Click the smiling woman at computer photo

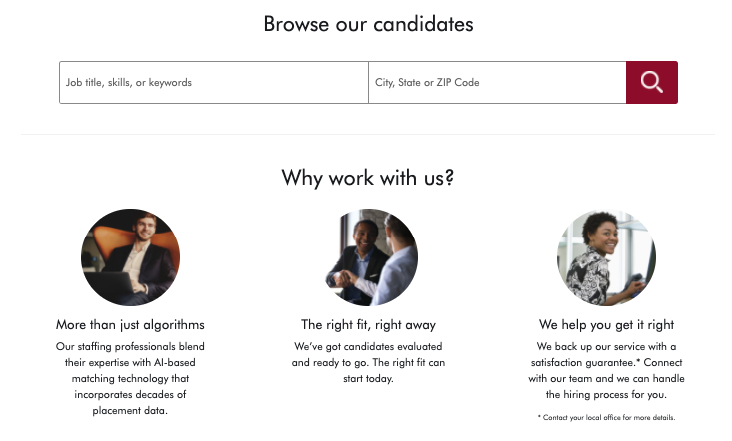click(x=606, y=257)
